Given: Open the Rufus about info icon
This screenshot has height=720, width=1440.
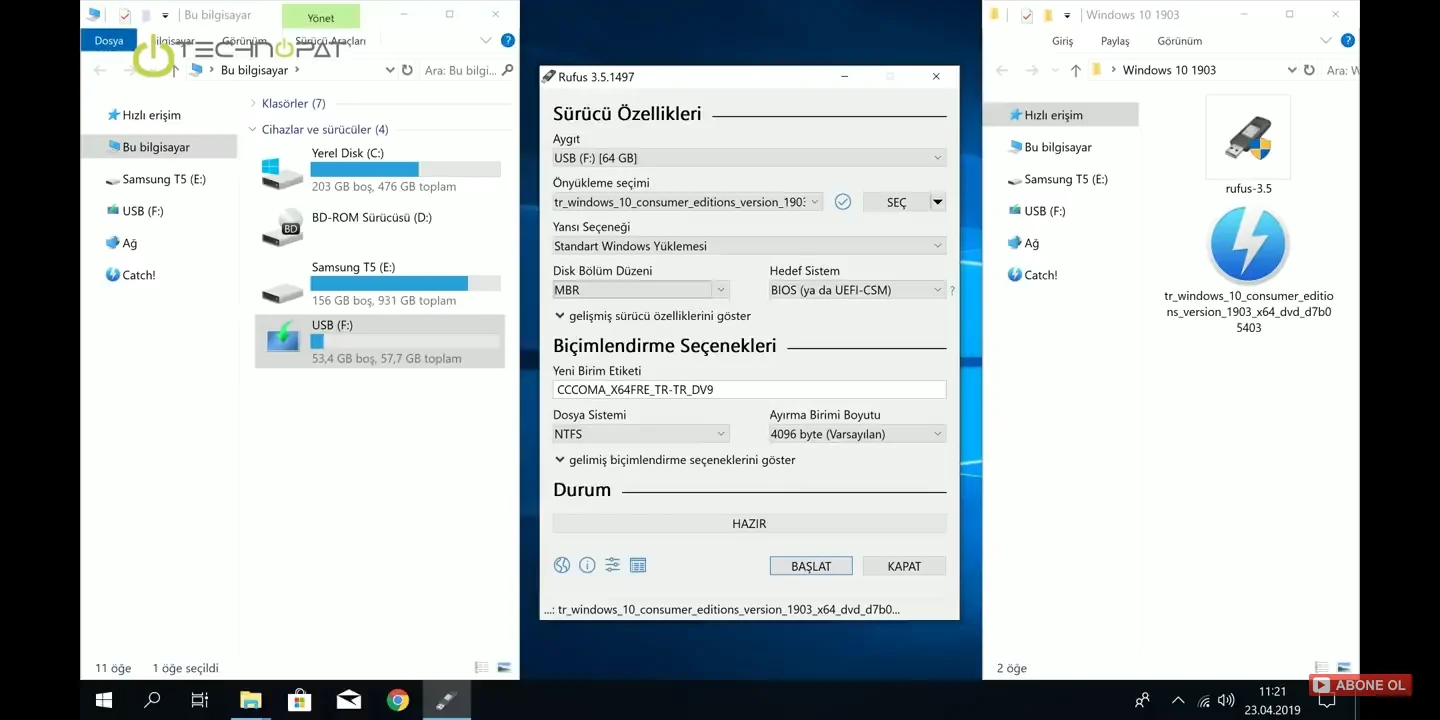Looking at the screenshot, I should click(x=587, y=566).
